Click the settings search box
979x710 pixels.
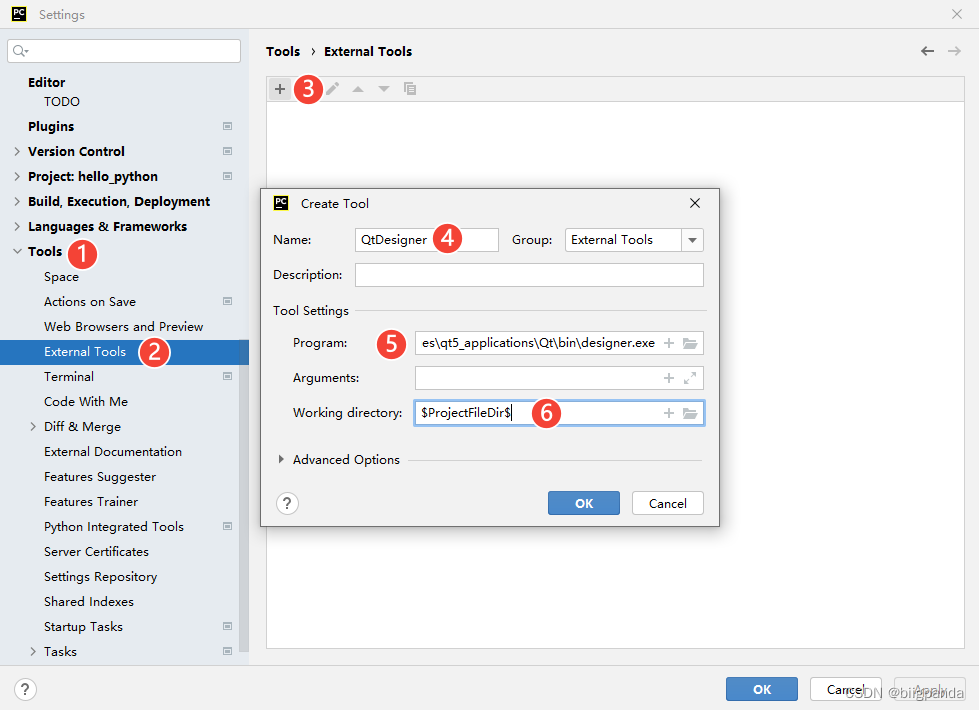[x=124, y=51]
